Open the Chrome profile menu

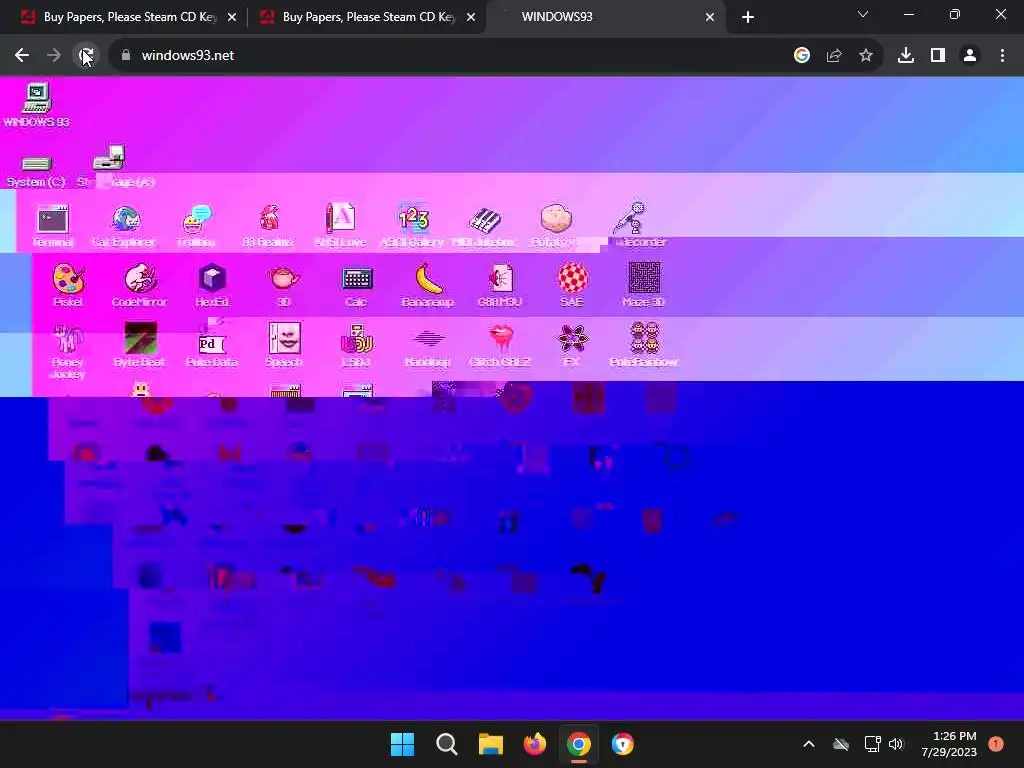970,56
